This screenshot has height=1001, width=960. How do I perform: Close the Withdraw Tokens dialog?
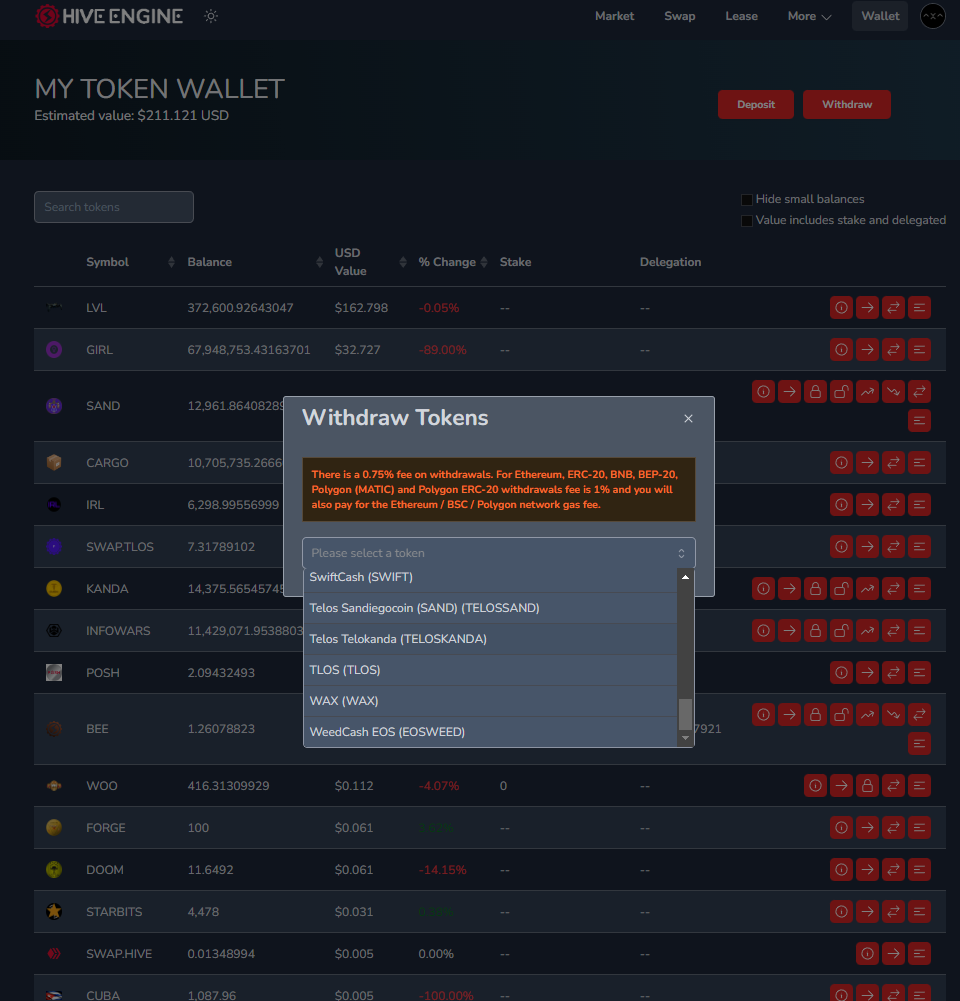688,419
